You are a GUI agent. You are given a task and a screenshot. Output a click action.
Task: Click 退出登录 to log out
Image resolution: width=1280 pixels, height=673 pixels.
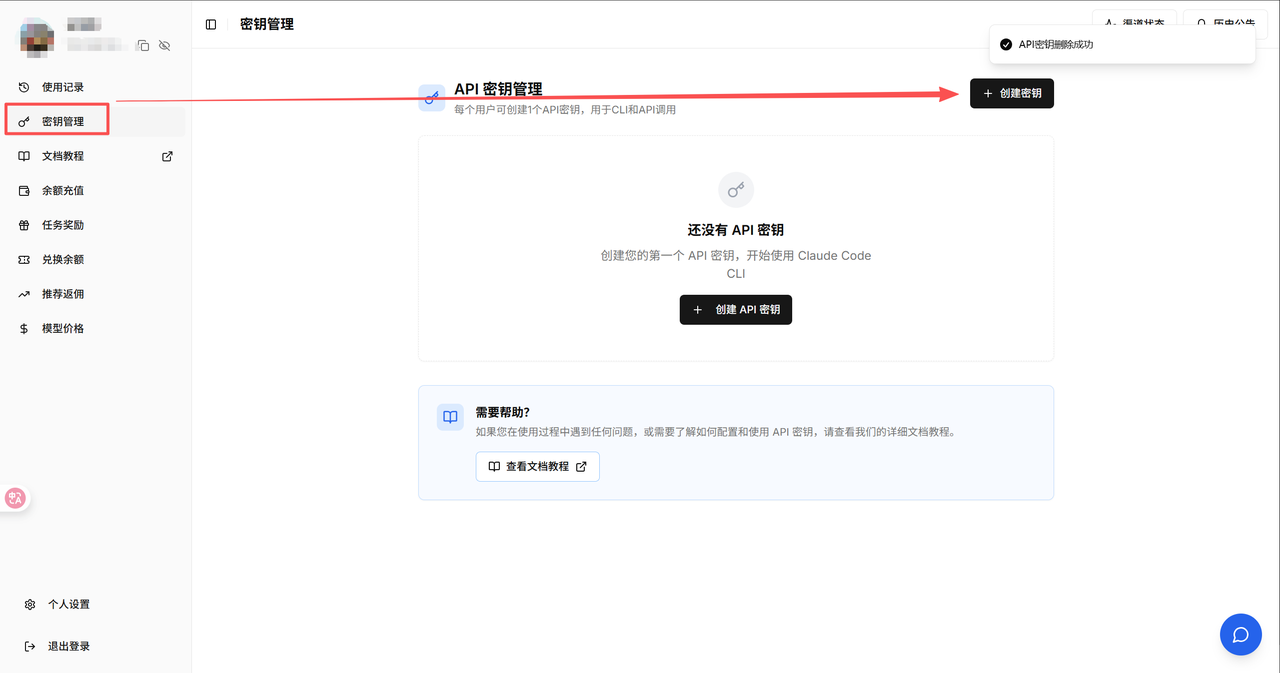[68, 646]
